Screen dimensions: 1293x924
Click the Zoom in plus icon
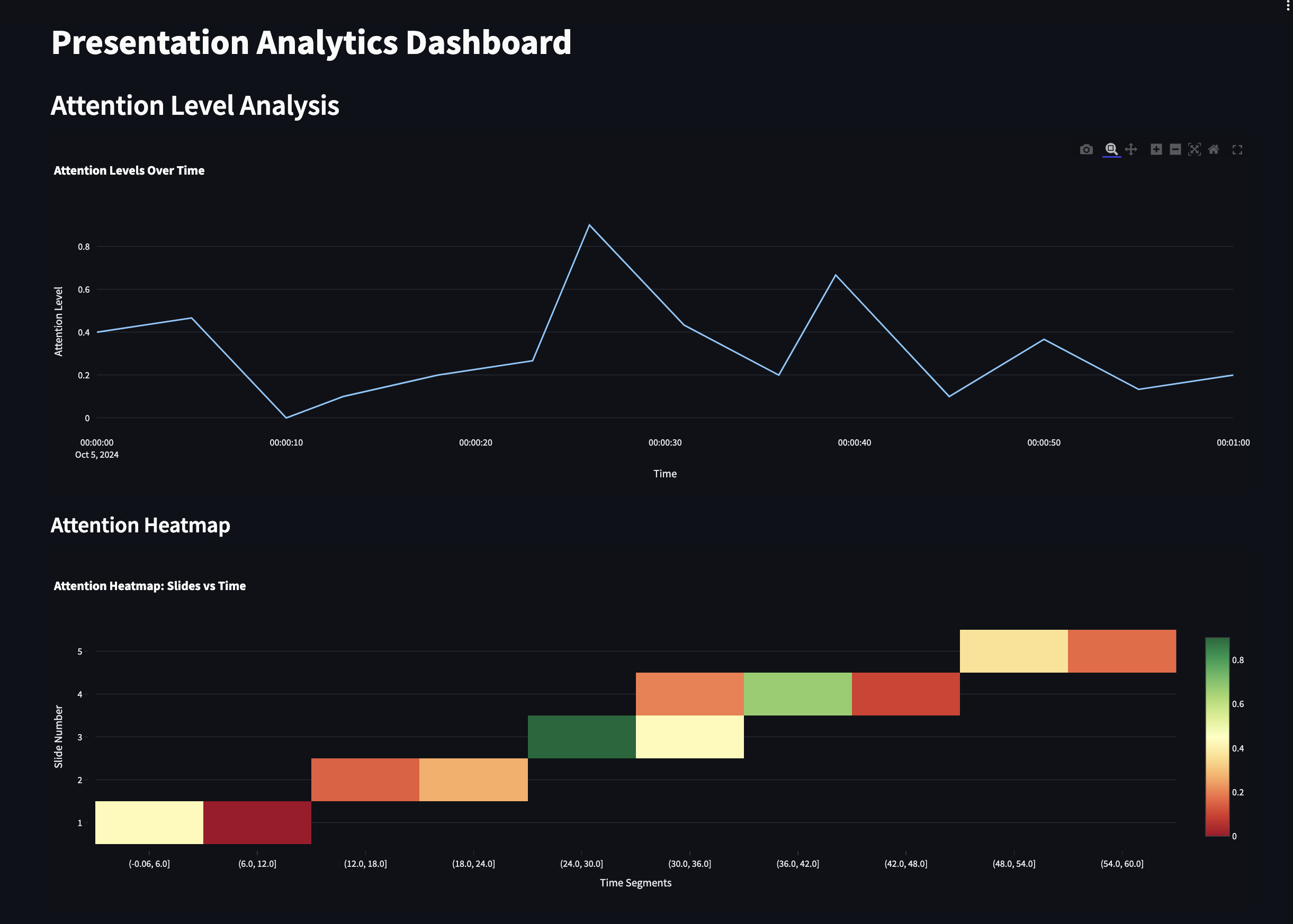pyautogui.click(x=1156, y=149)
